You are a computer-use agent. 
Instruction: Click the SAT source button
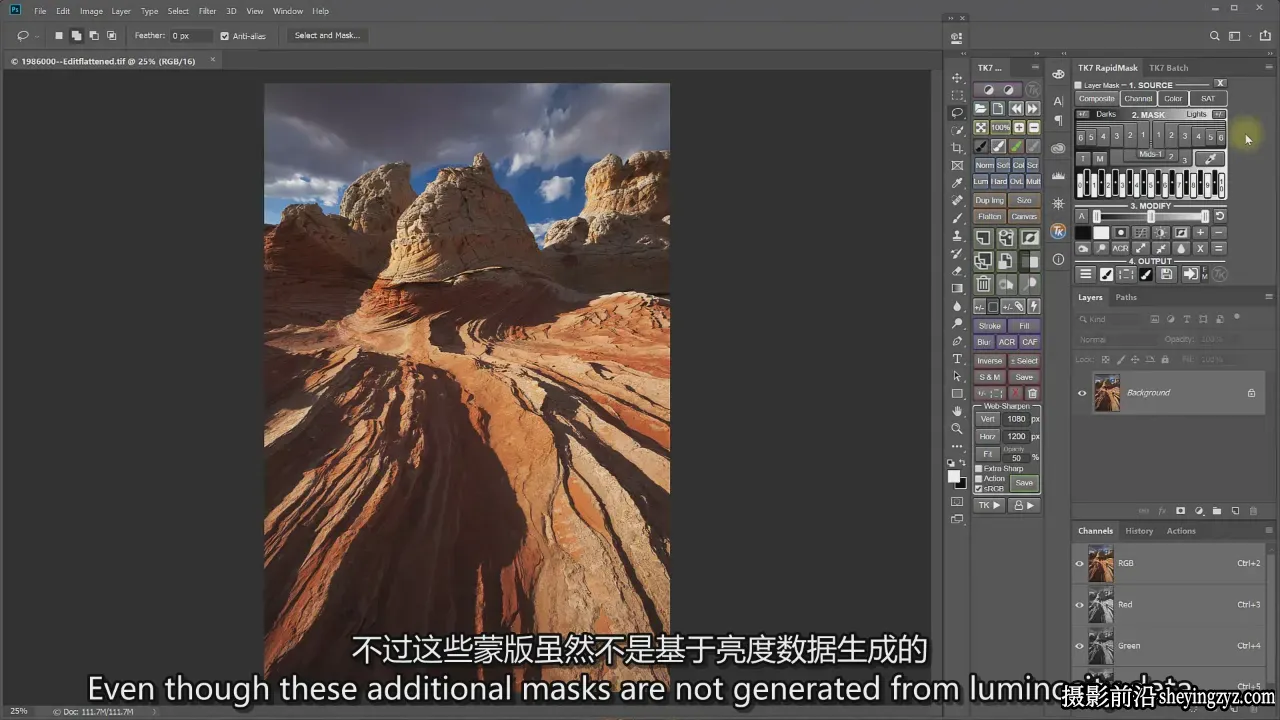[x=1208, y=99]
